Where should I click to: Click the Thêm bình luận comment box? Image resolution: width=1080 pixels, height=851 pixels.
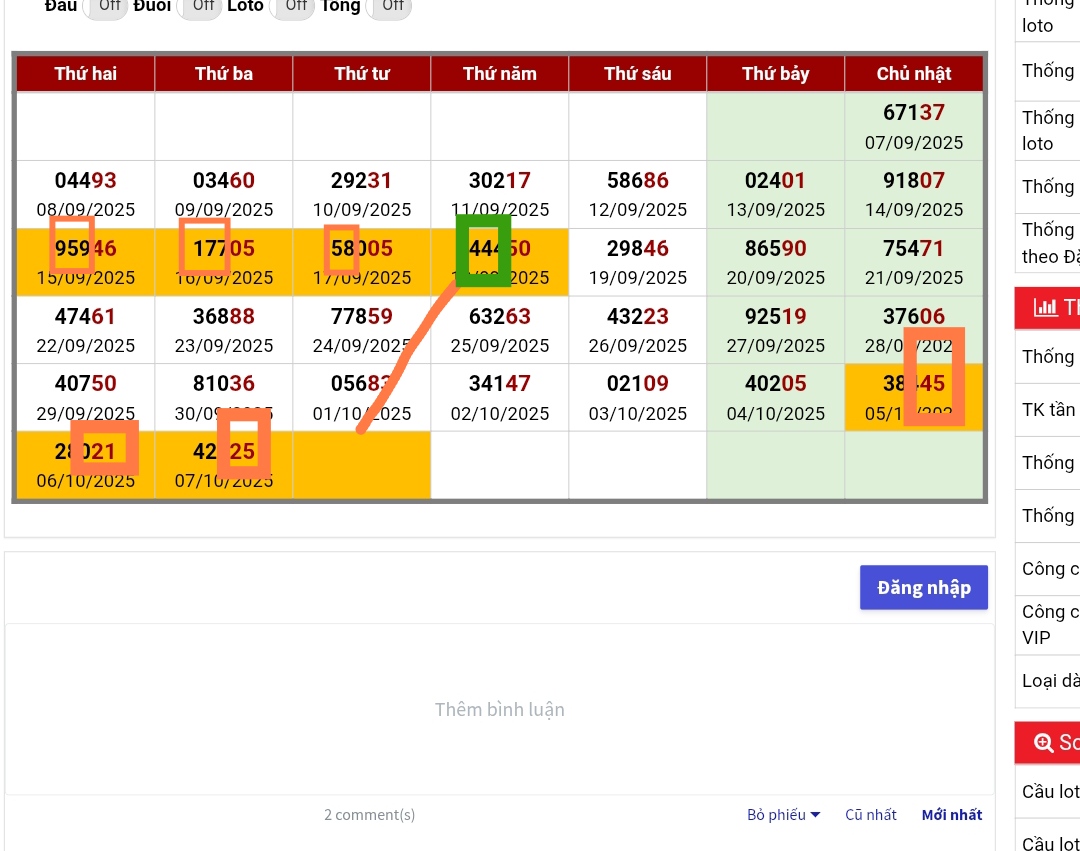499,709
